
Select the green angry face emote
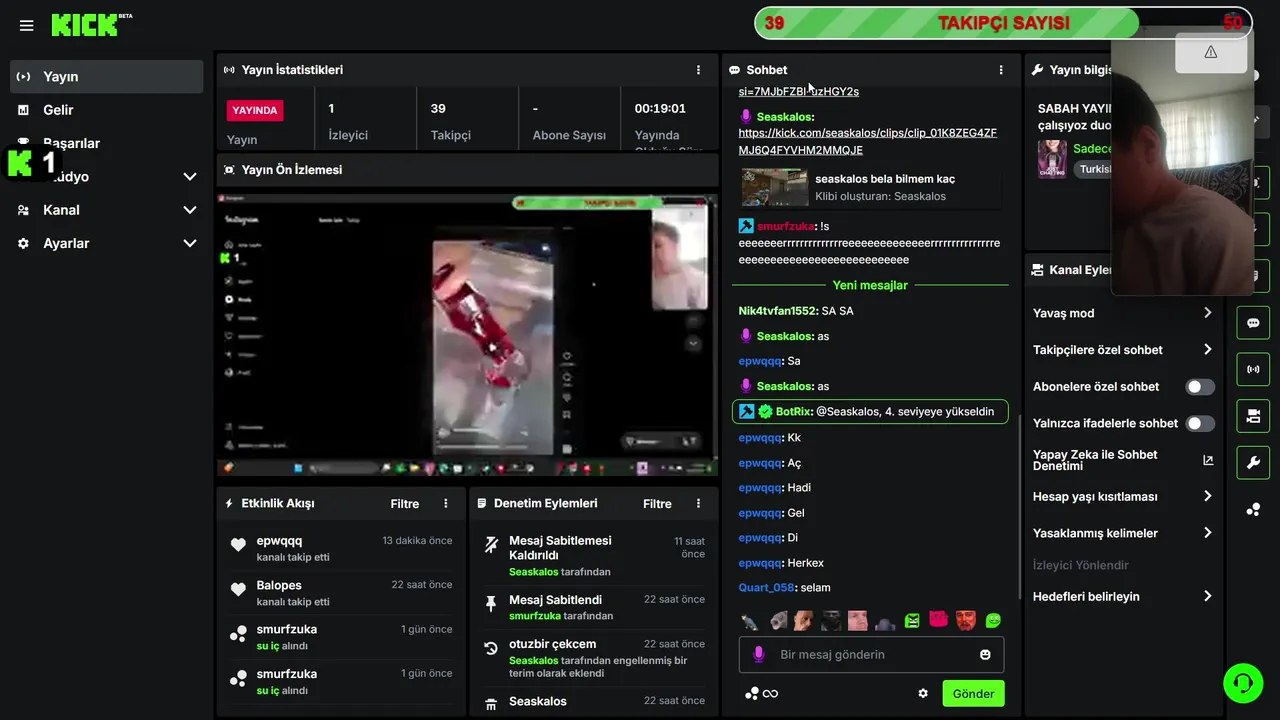tap(912, 620)
